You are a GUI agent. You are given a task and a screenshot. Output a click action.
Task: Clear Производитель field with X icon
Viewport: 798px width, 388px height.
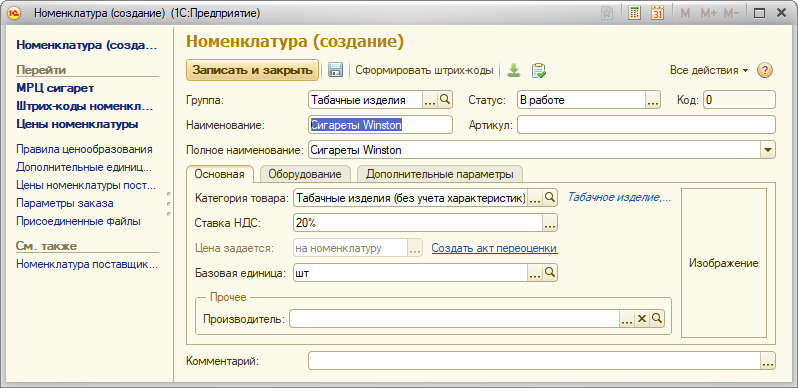[x=642, y=319]
